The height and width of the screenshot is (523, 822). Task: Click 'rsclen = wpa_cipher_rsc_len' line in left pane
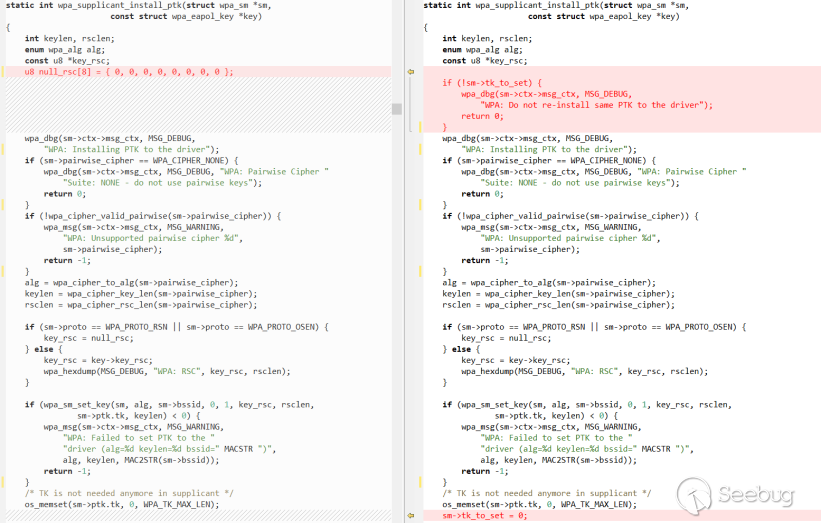coord(140,304)
